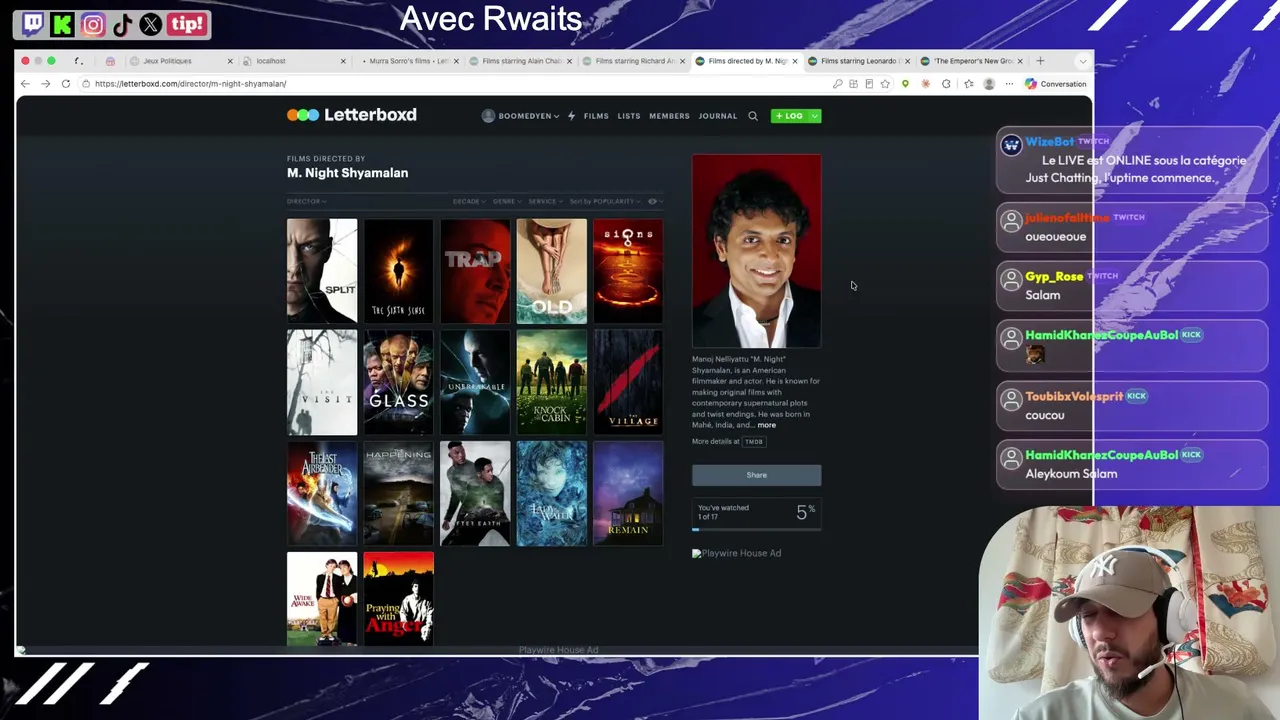Click the Twitch icon in the stream overlay
This screenshot has width=1280, height=720.
point(33,24)
